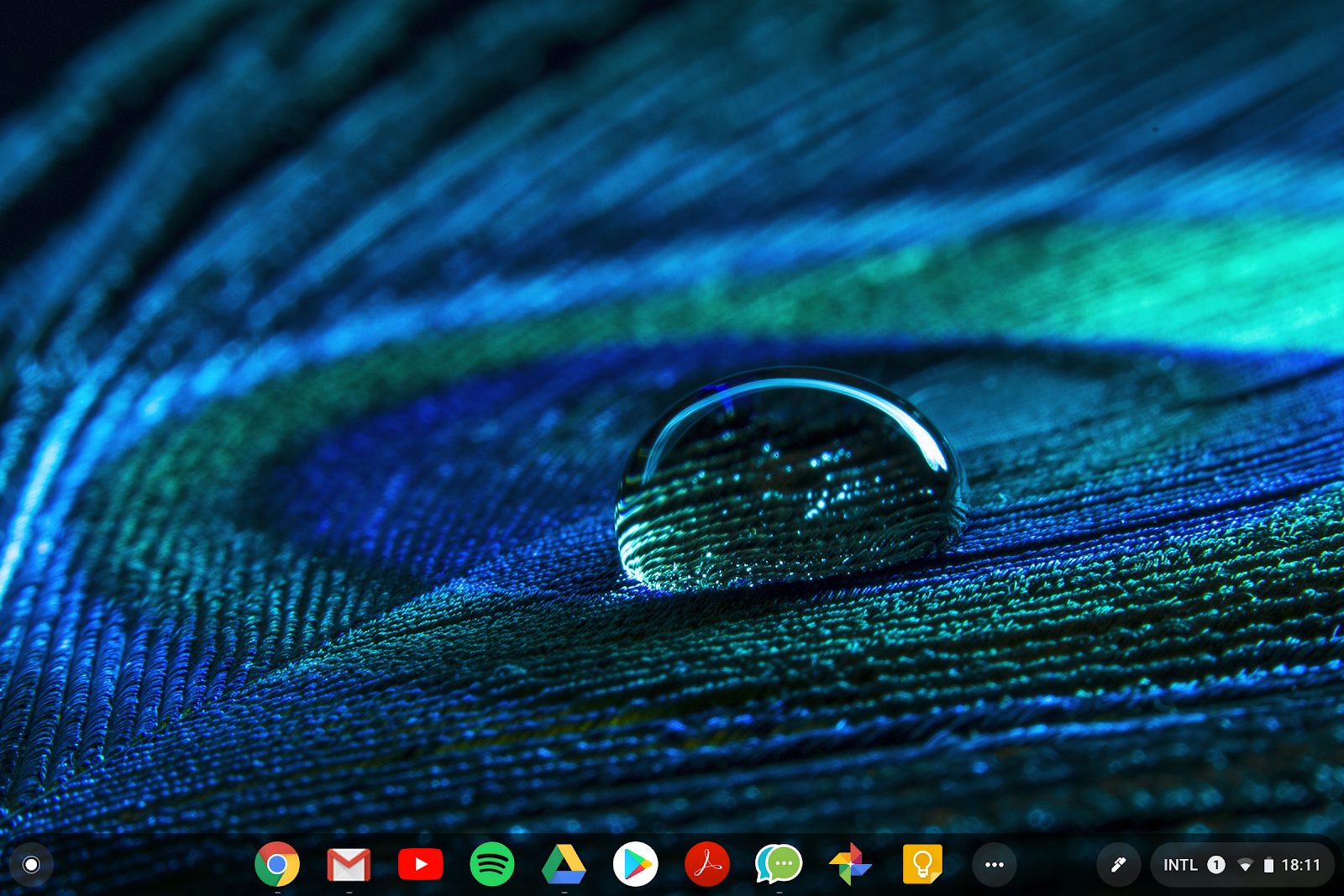Launch Google Chrome from the shelf

(277, 864)
